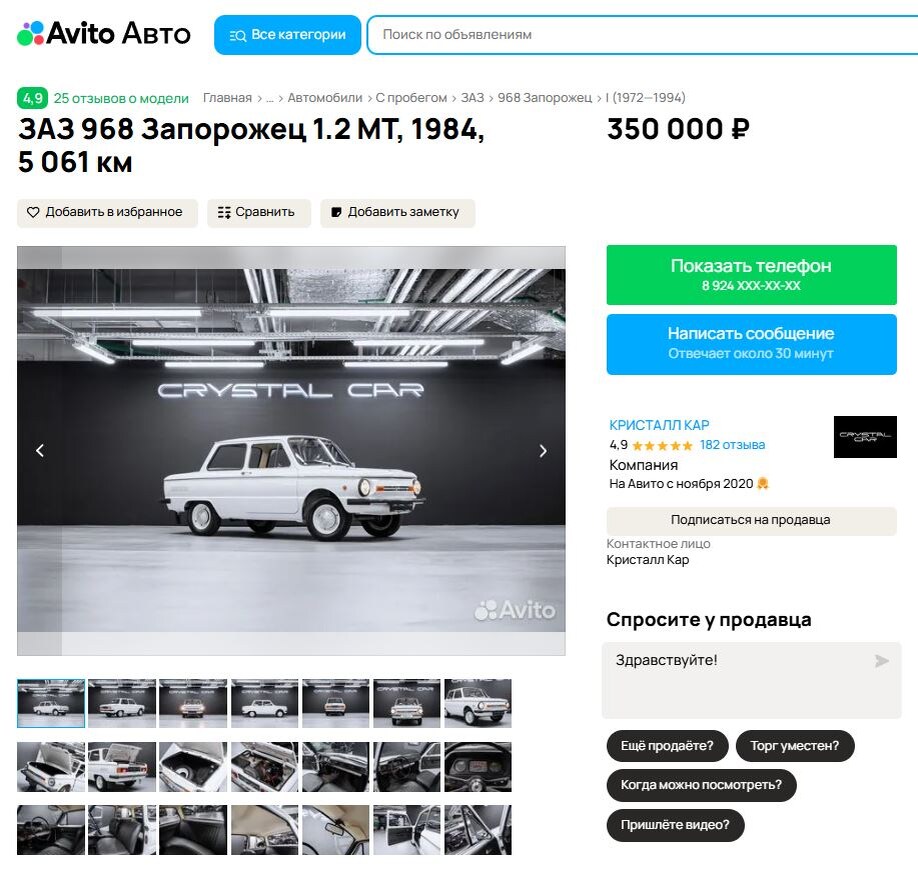
Task: Send the message with the arrow icon
Action: tap(881, 660)
